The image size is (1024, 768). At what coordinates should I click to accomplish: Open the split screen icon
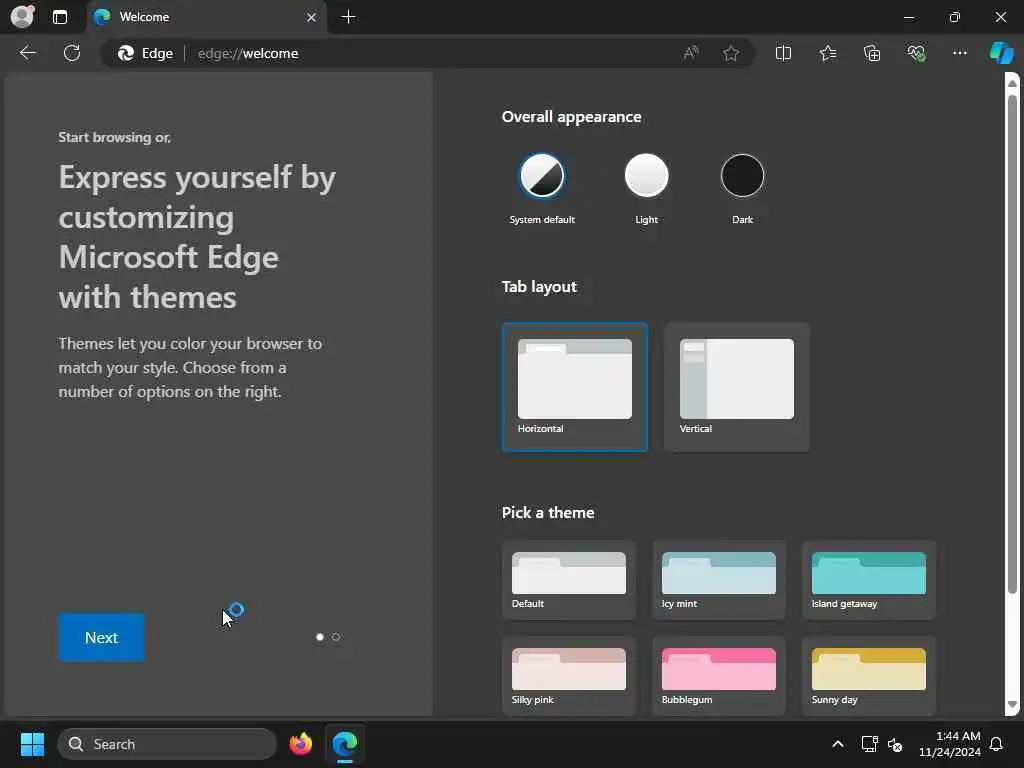(783, 53)
